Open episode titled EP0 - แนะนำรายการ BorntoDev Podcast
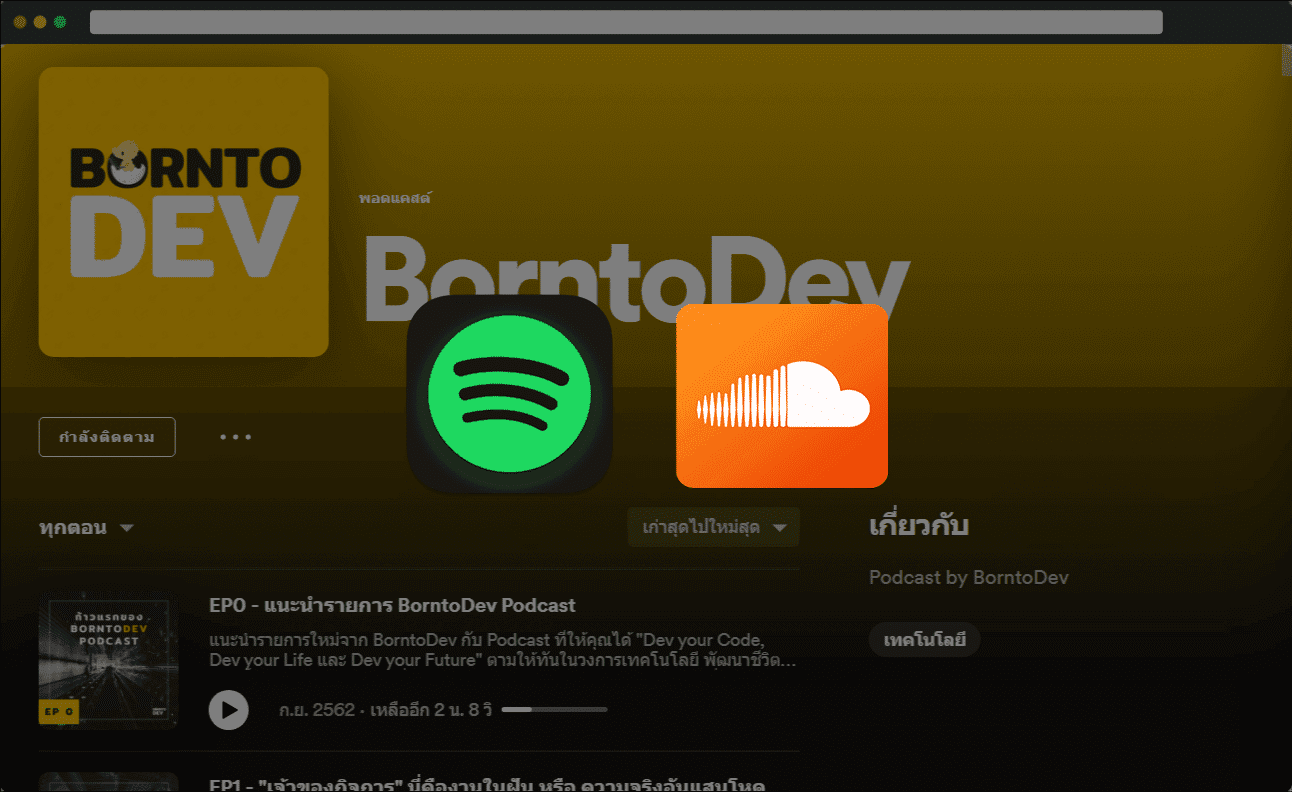1292x792 pixels. click(x=392, y=605)
